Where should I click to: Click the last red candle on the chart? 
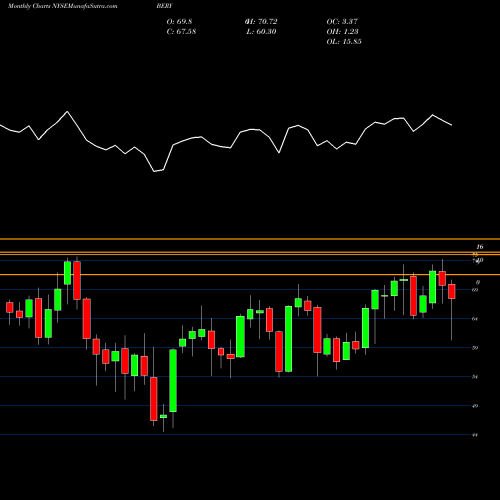coord(452,291)
